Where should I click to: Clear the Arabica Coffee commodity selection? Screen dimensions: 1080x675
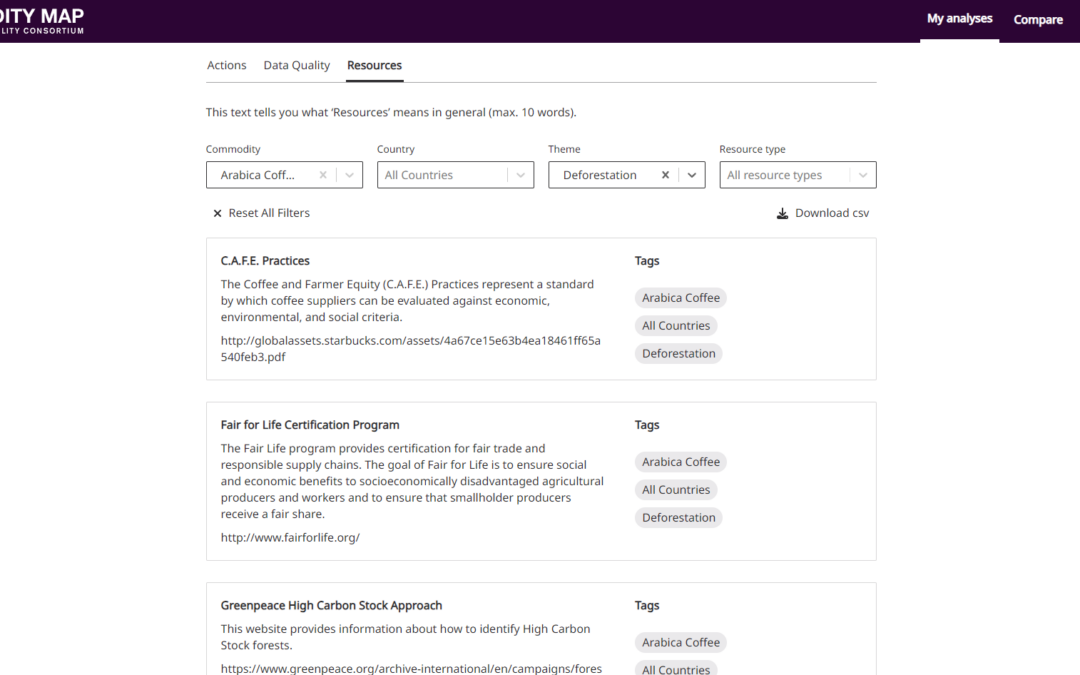click(322, 175)
